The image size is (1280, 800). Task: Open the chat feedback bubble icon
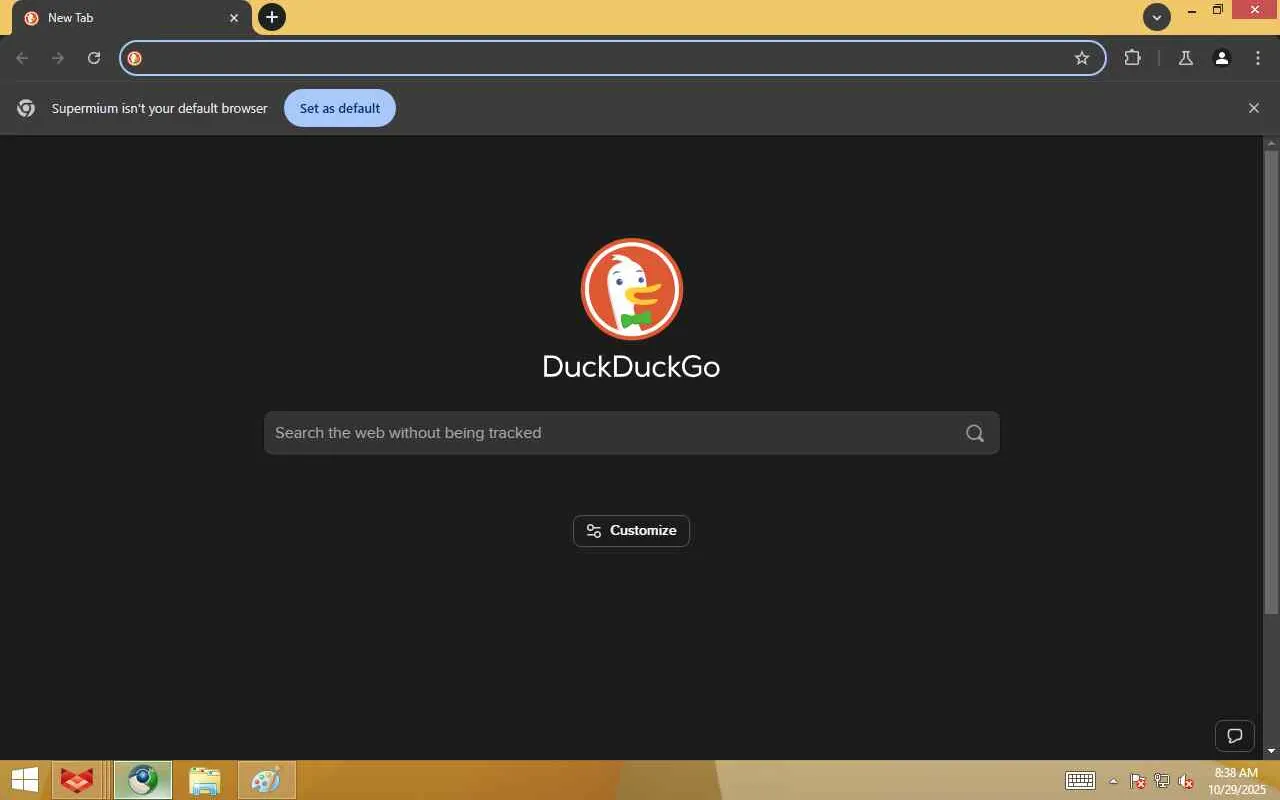pos(1235,736)
